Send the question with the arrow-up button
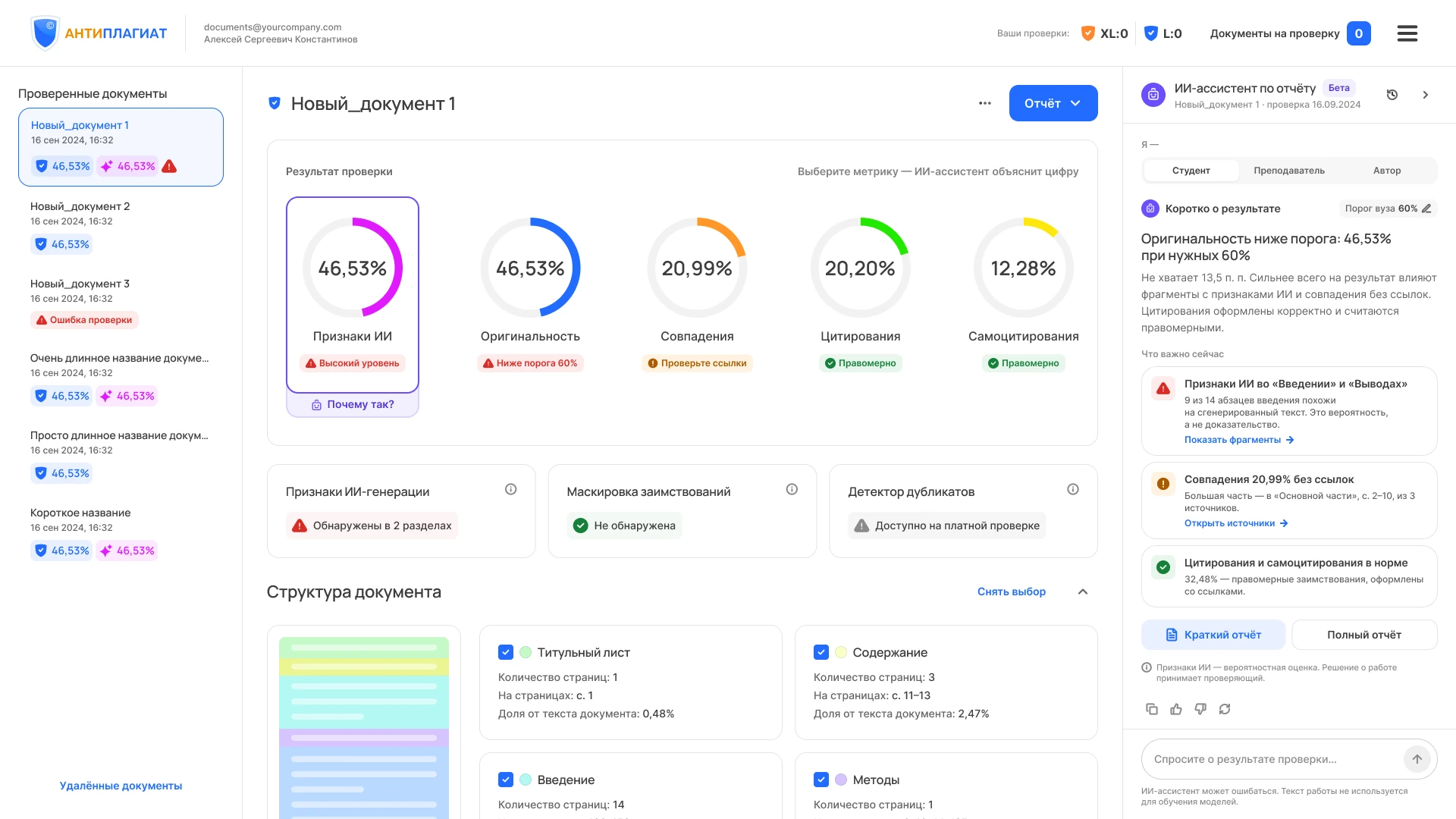1456x819 pixels. 1417,759
